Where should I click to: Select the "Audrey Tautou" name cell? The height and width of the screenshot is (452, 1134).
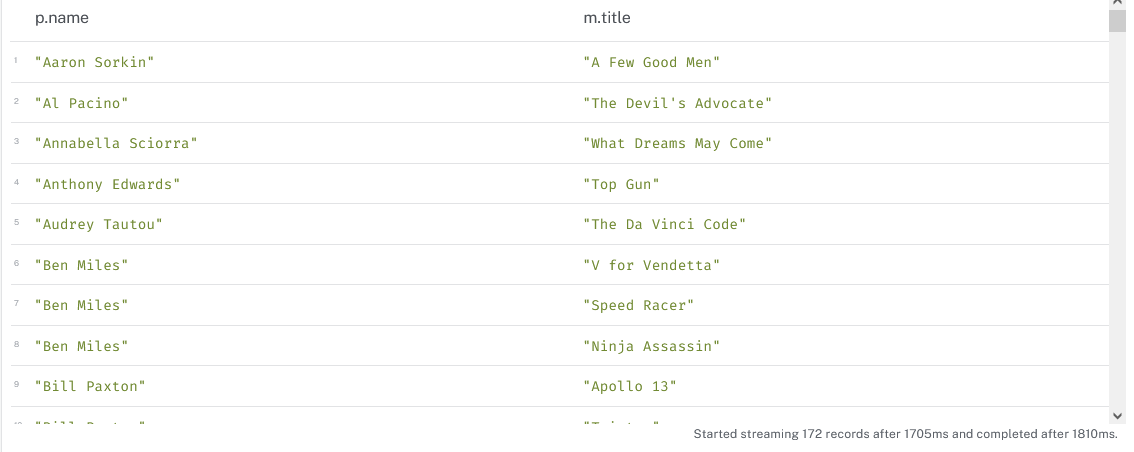[x=98, y=224]
